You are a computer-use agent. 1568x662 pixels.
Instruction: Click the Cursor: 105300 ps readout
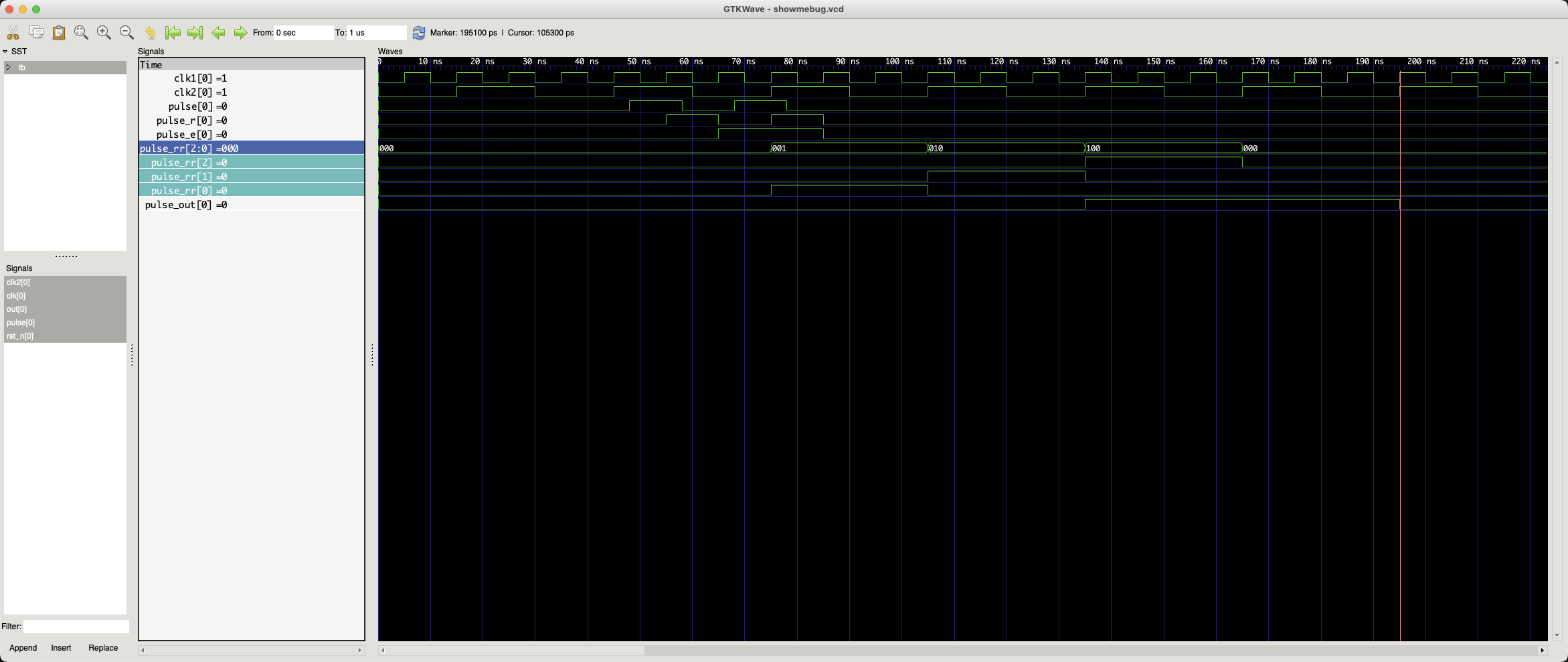(541, 33)
